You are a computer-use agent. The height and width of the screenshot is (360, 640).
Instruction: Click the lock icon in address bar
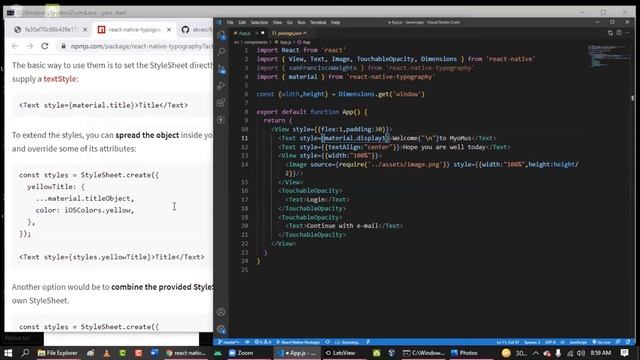(x=63, y=46)
